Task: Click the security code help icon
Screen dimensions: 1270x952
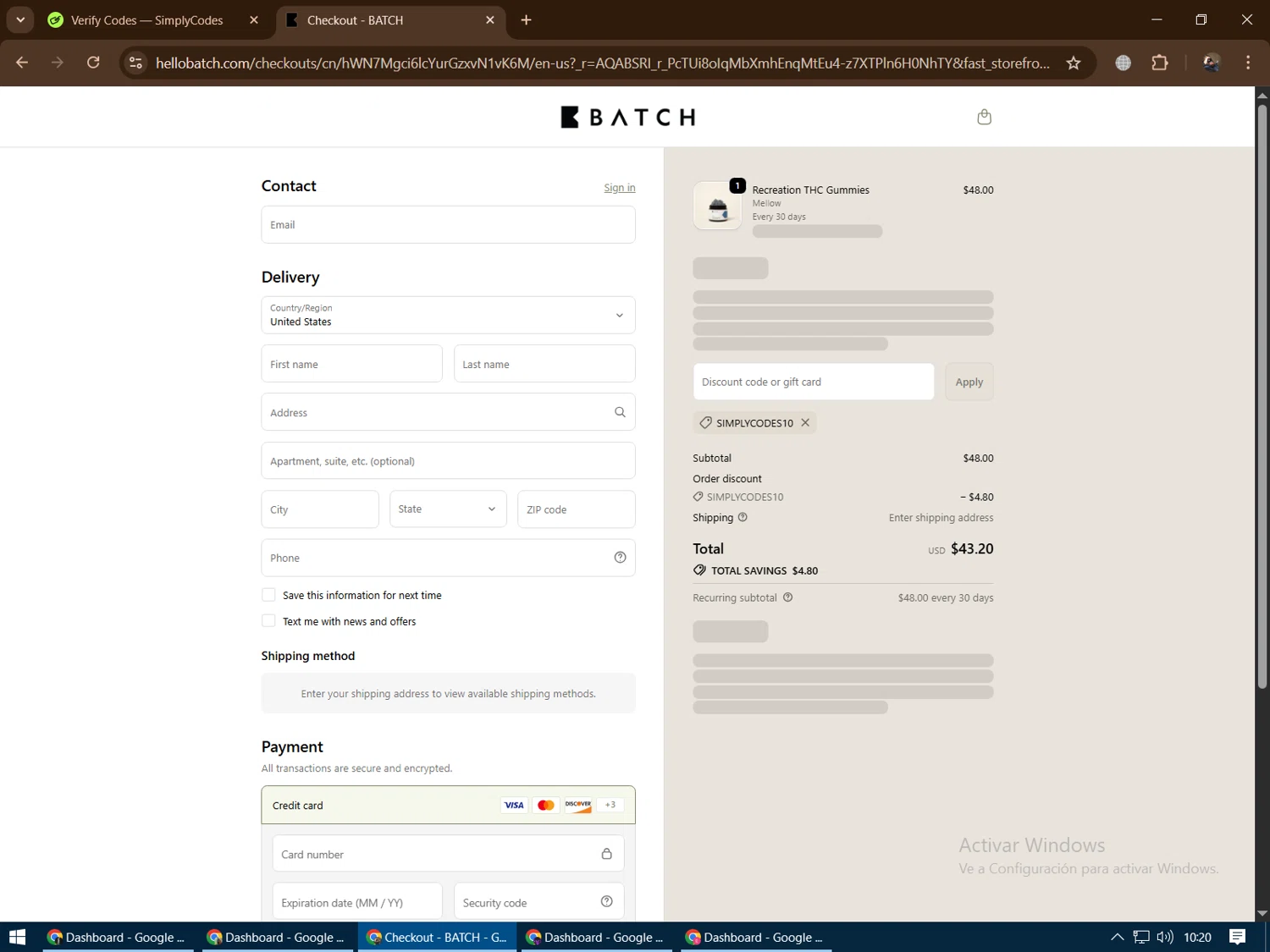Action: [x=606, y=902]
